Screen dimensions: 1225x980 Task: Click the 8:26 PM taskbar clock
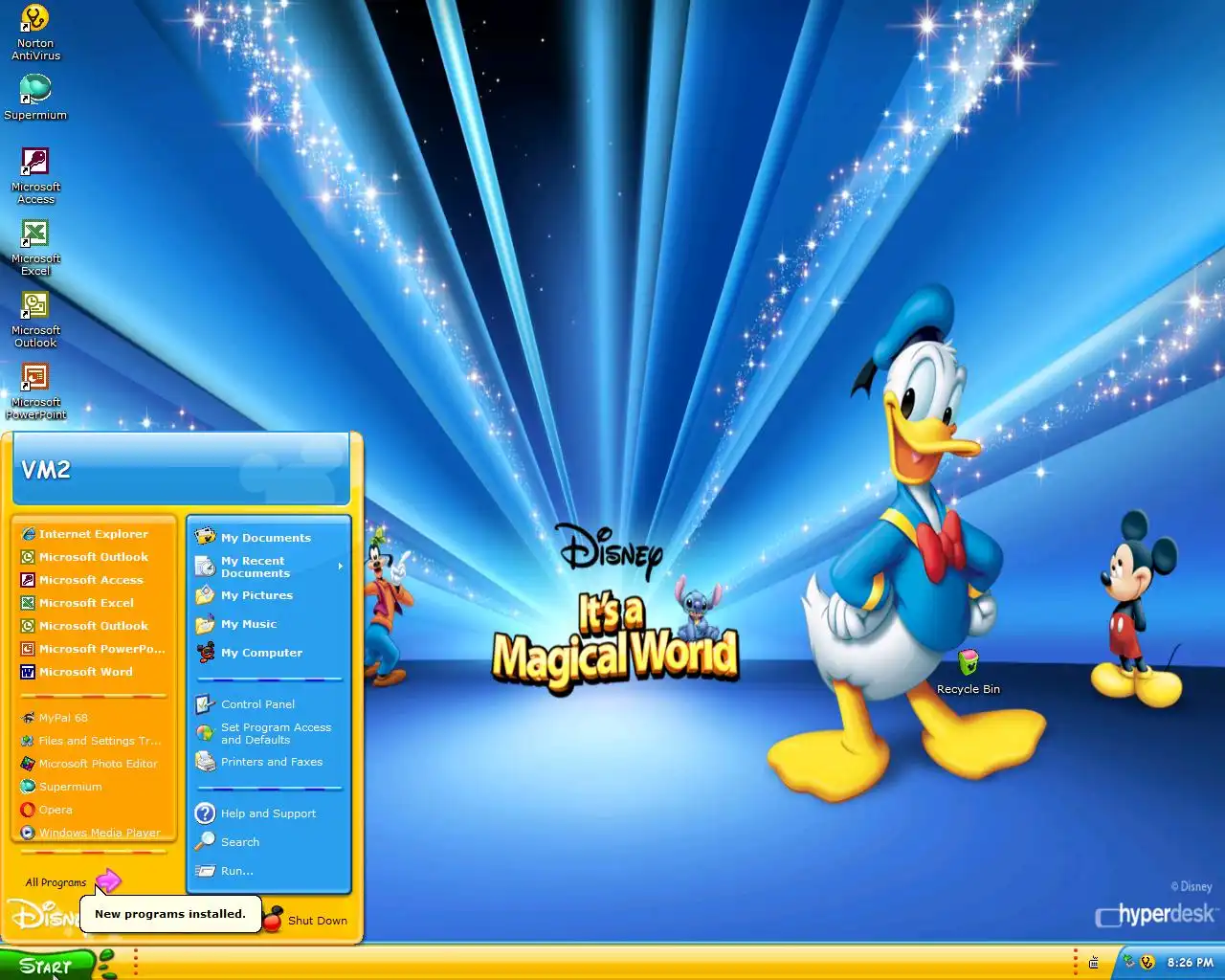tap(1191, 963)
